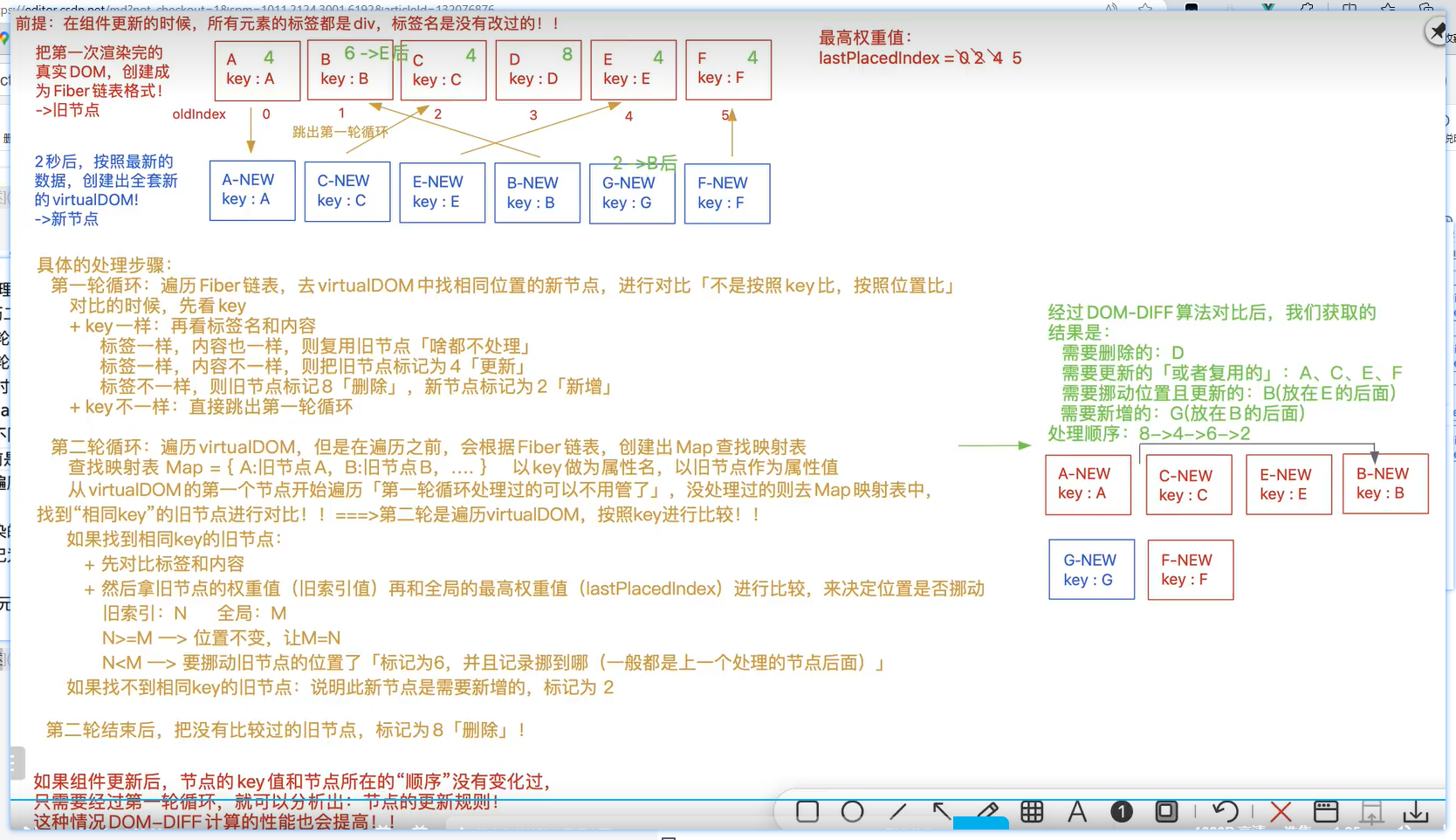
Task: Select the mosaic grid tool
Action: pyautogui.click(x=1032, y=812)
